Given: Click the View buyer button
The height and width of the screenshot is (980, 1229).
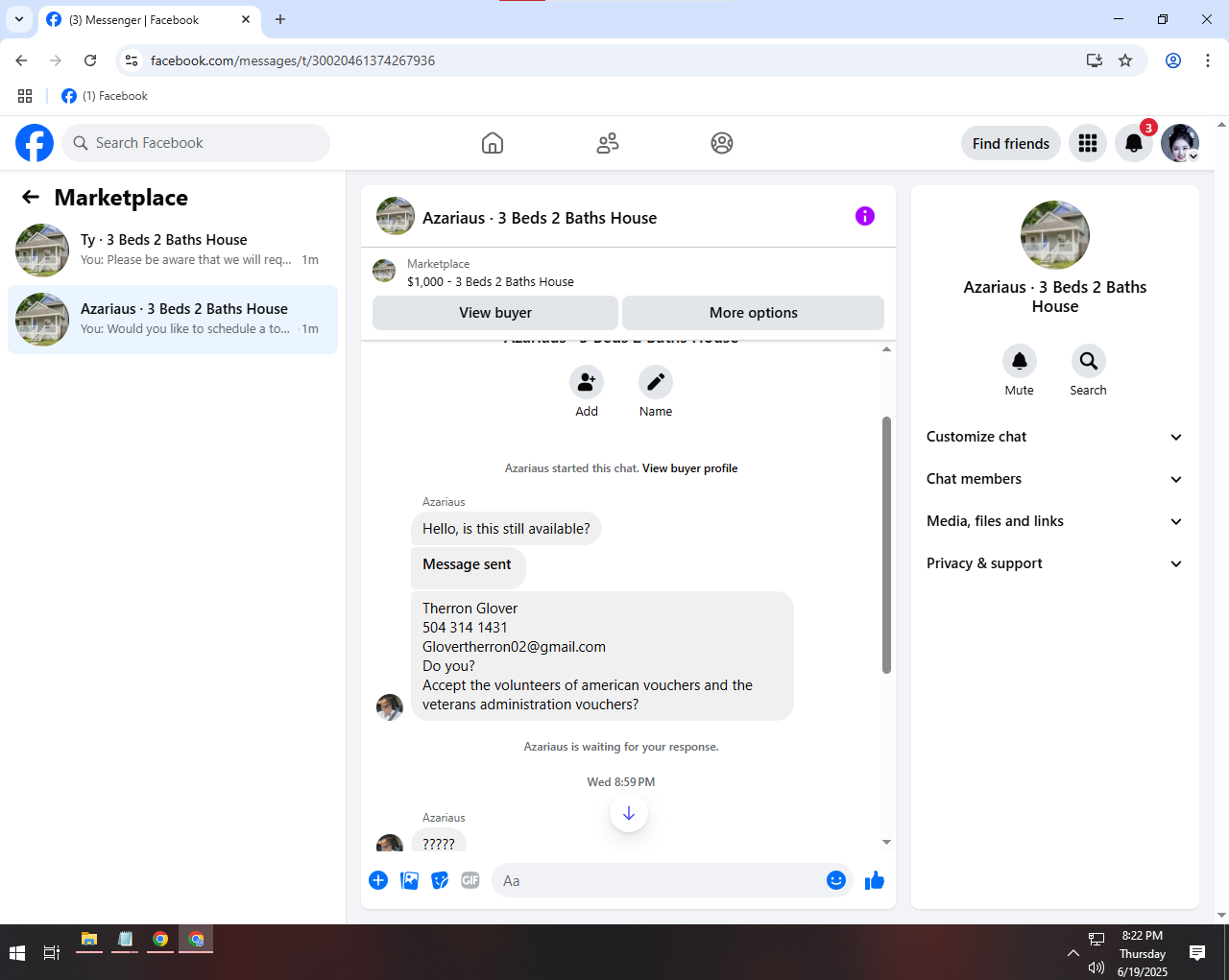Looking at the screenshot, I should tap(495, 313).
